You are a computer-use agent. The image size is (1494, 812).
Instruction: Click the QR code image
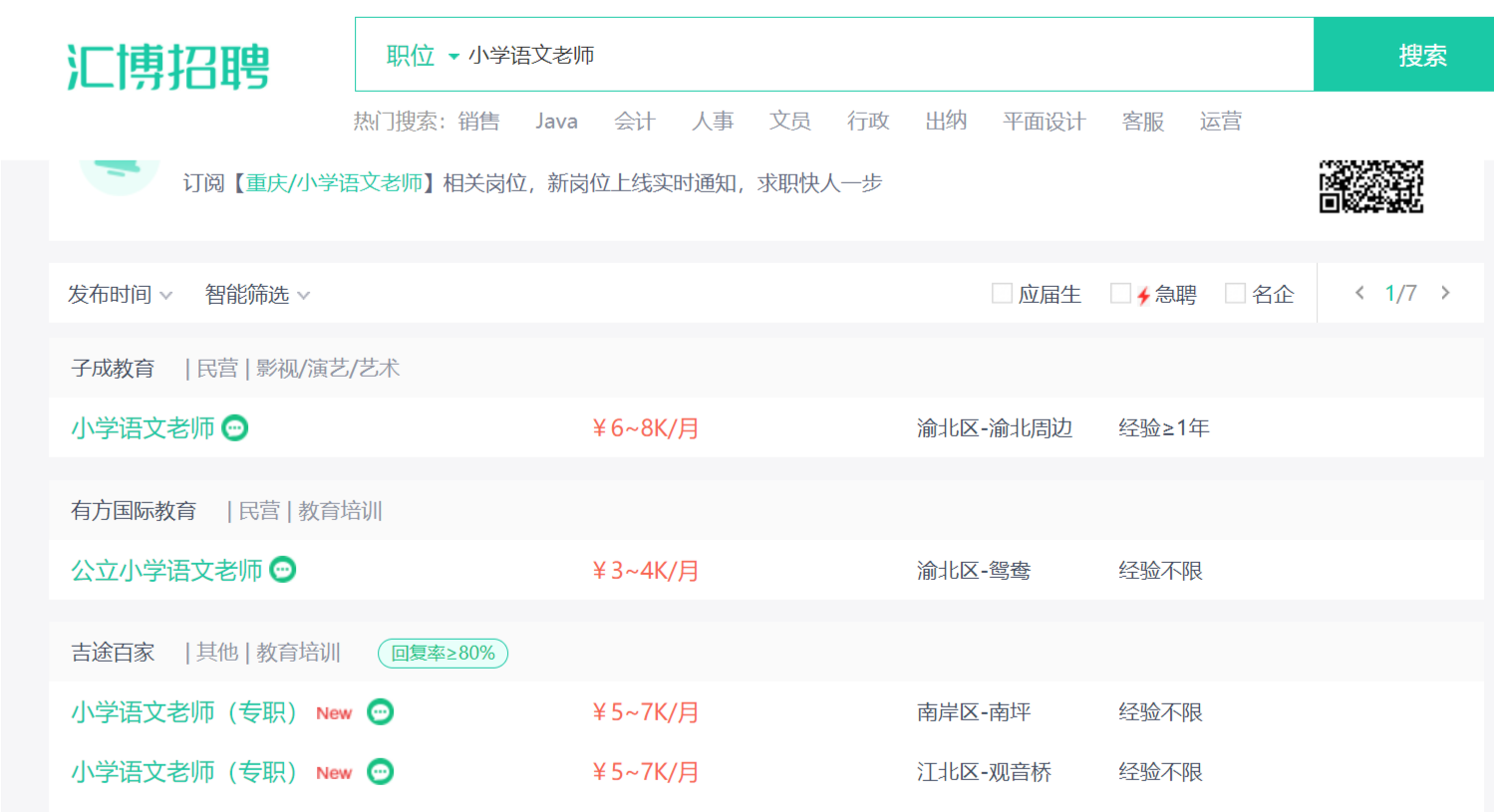tap(1371, 186)
